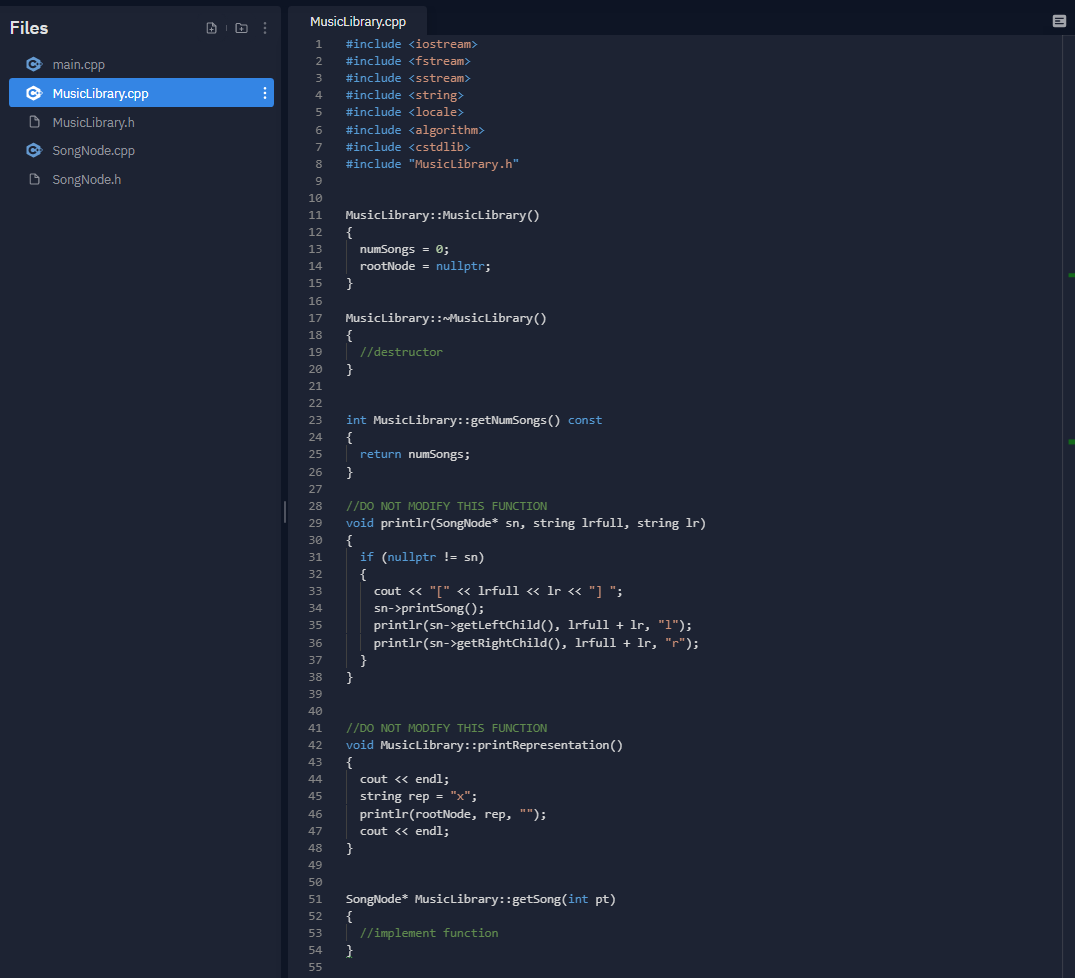The height and width of the screenshot is (978, 1075).
Task: Click the Files panel heading
Action: [29, 28]
